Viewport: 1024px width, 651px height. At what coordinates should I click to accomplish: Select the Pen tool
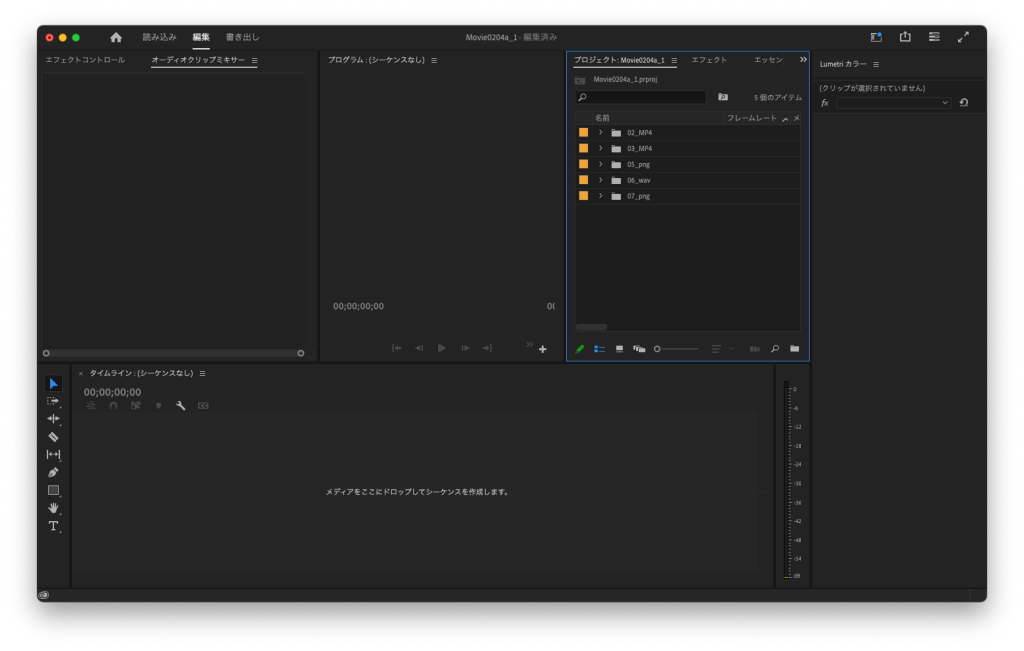[x=53, y=472]
